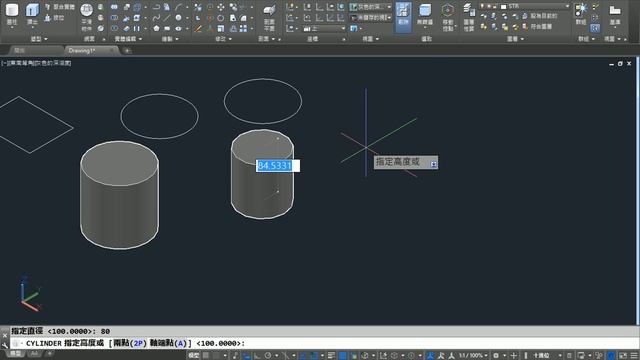Select the solid Subtract tool icon
Viewport: 640px width, 360px height.
[x=114, y=18]
